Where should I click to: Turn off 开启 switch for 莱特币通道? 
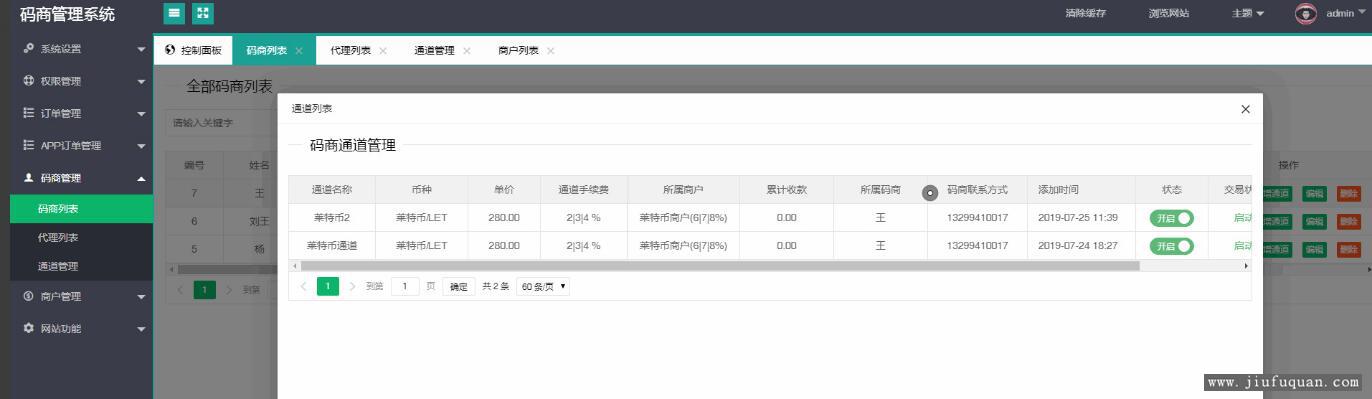[1171, 246]
